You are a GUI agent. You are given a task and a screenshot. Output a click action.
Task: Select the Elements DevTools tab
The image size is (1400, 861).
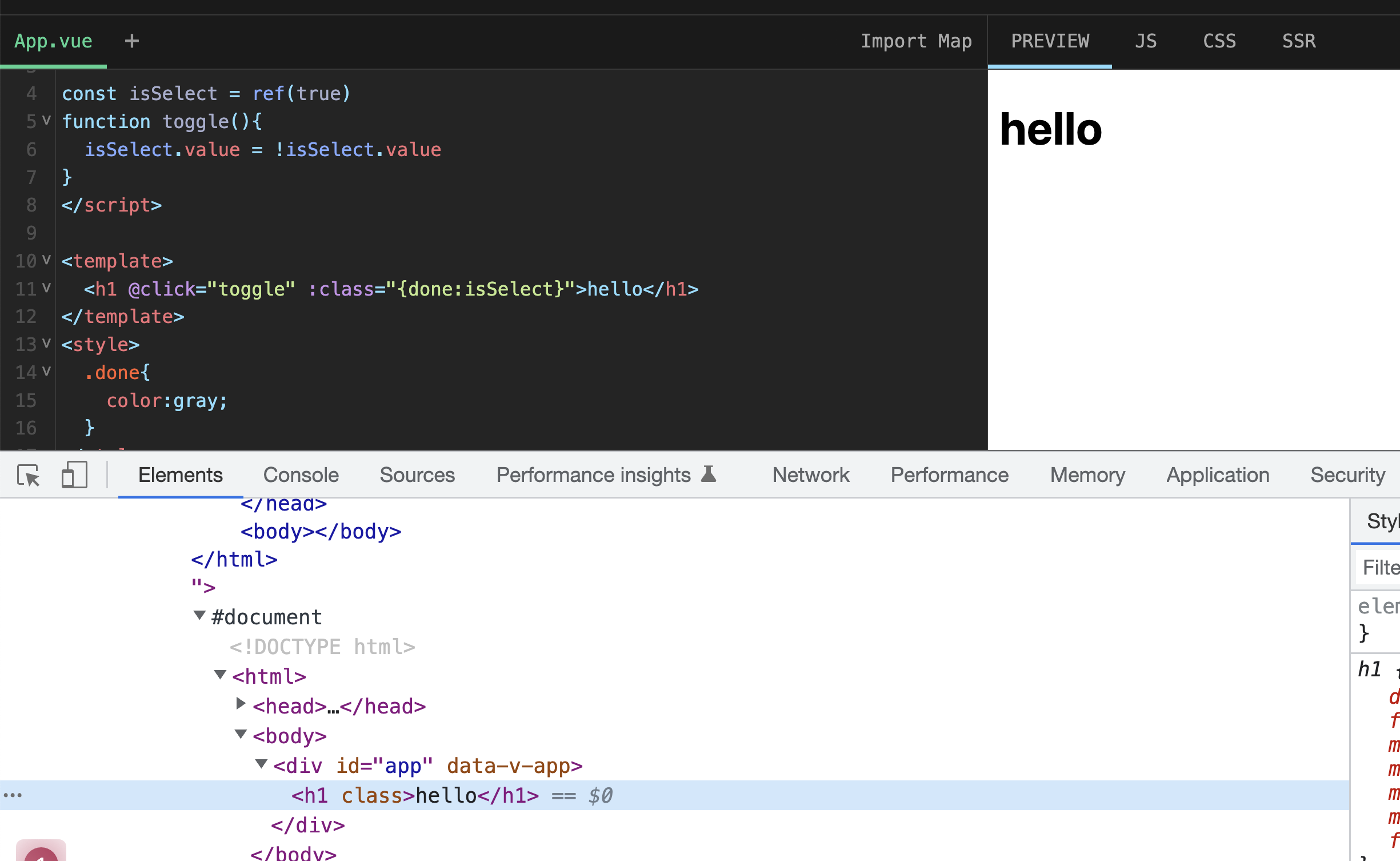click(180, 475)
